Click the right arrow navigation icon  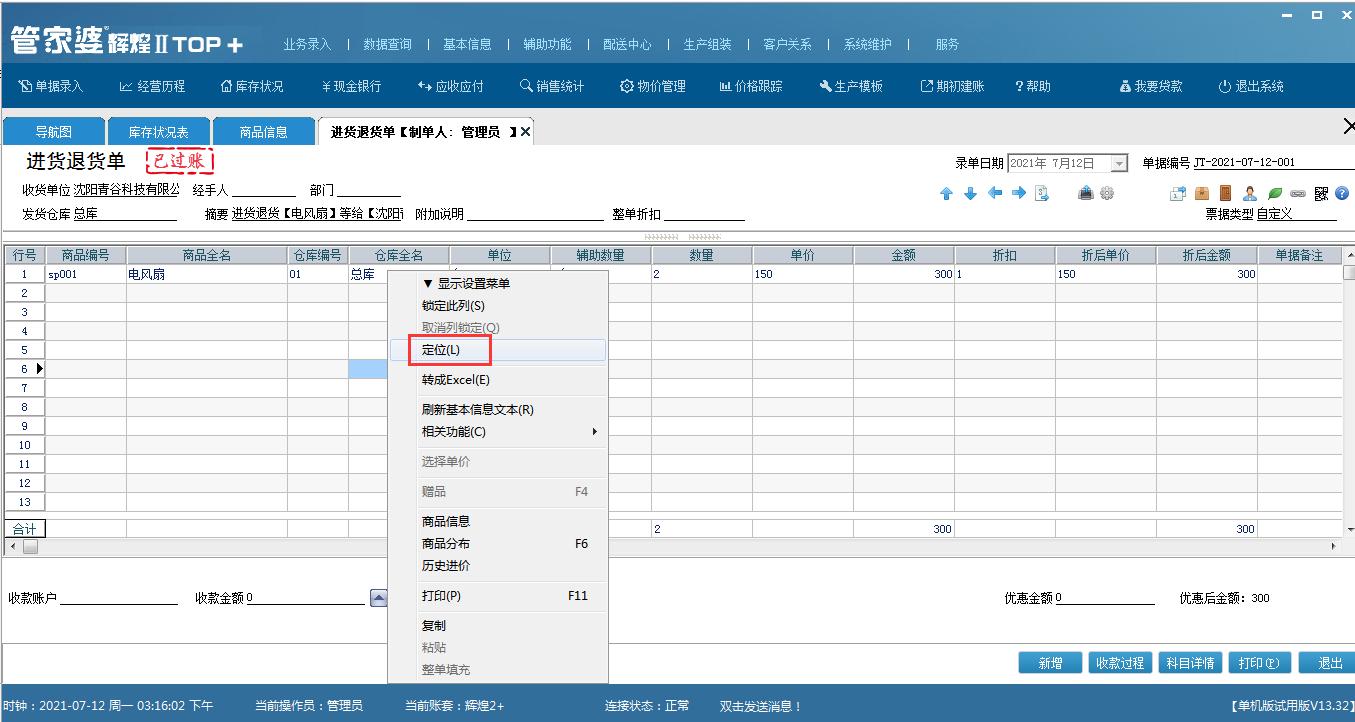[1019, 192]
